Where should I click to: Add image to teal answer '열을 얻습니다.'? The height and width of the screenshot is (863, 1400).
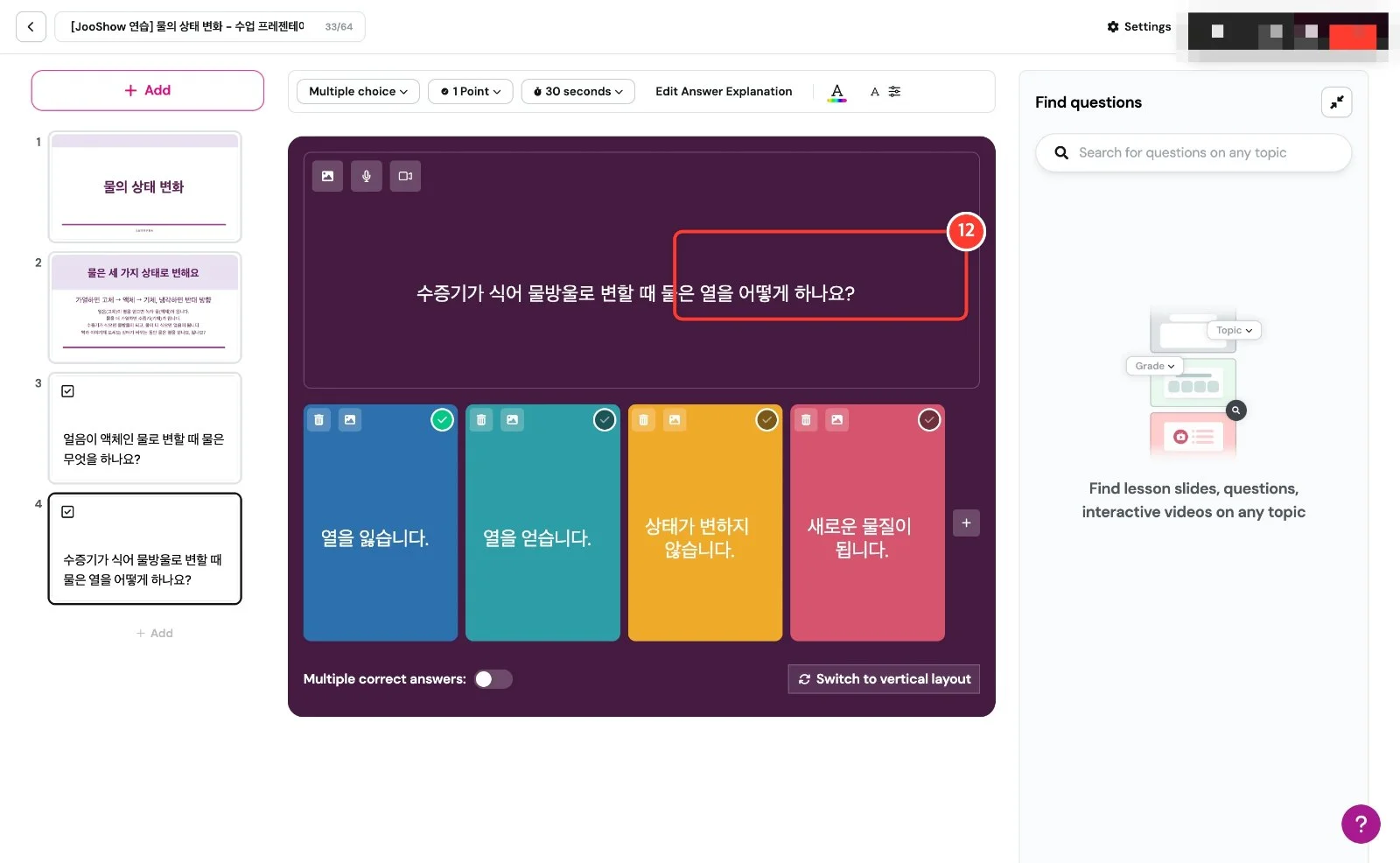513,420
